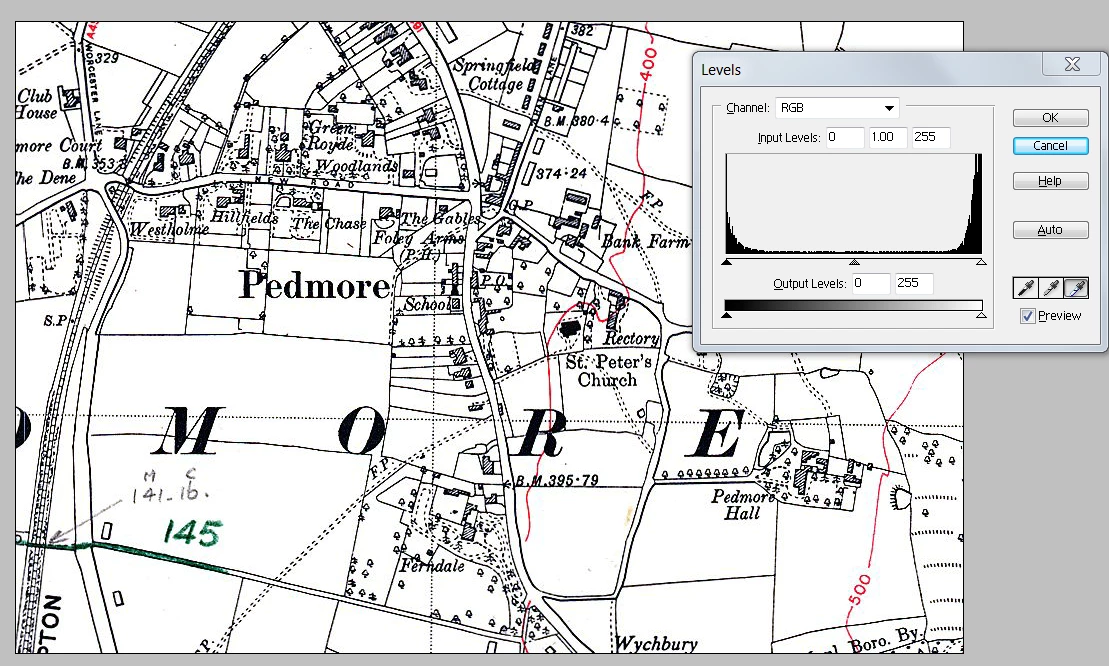Click the Hillfields label on the map

click(245, 217)
